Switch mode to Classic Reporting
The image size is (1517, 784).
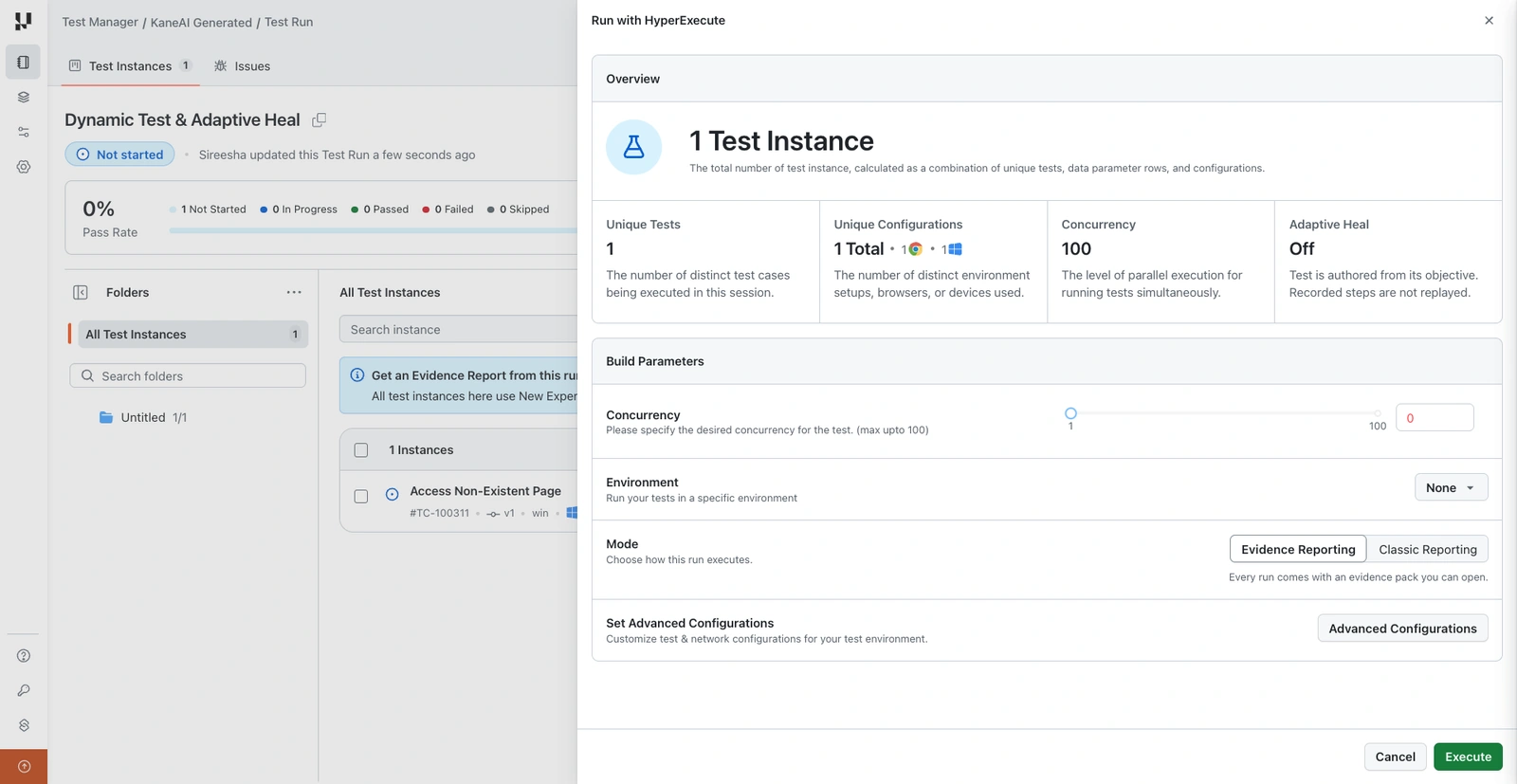tap(1428, 550)
